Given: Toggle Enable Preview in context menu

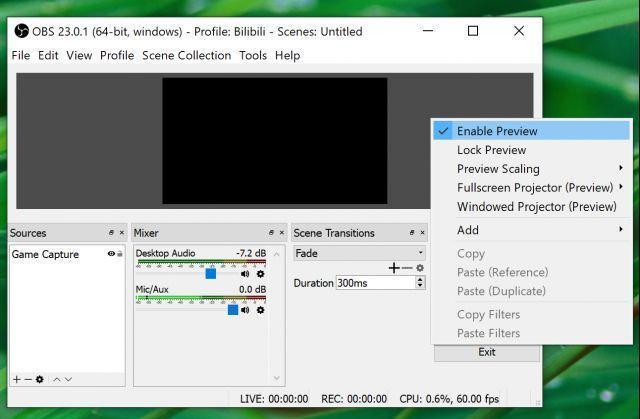Looking at the screenshot, I should (x=531, y=131).
